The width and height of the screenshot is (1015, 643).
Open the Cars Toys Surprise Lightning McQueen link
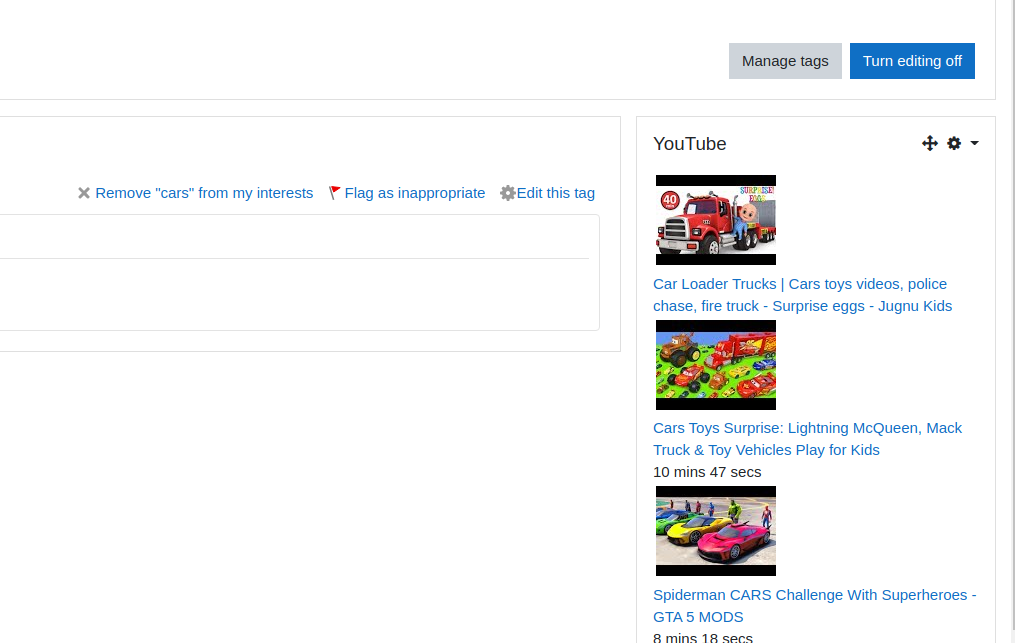click(807, 439)
